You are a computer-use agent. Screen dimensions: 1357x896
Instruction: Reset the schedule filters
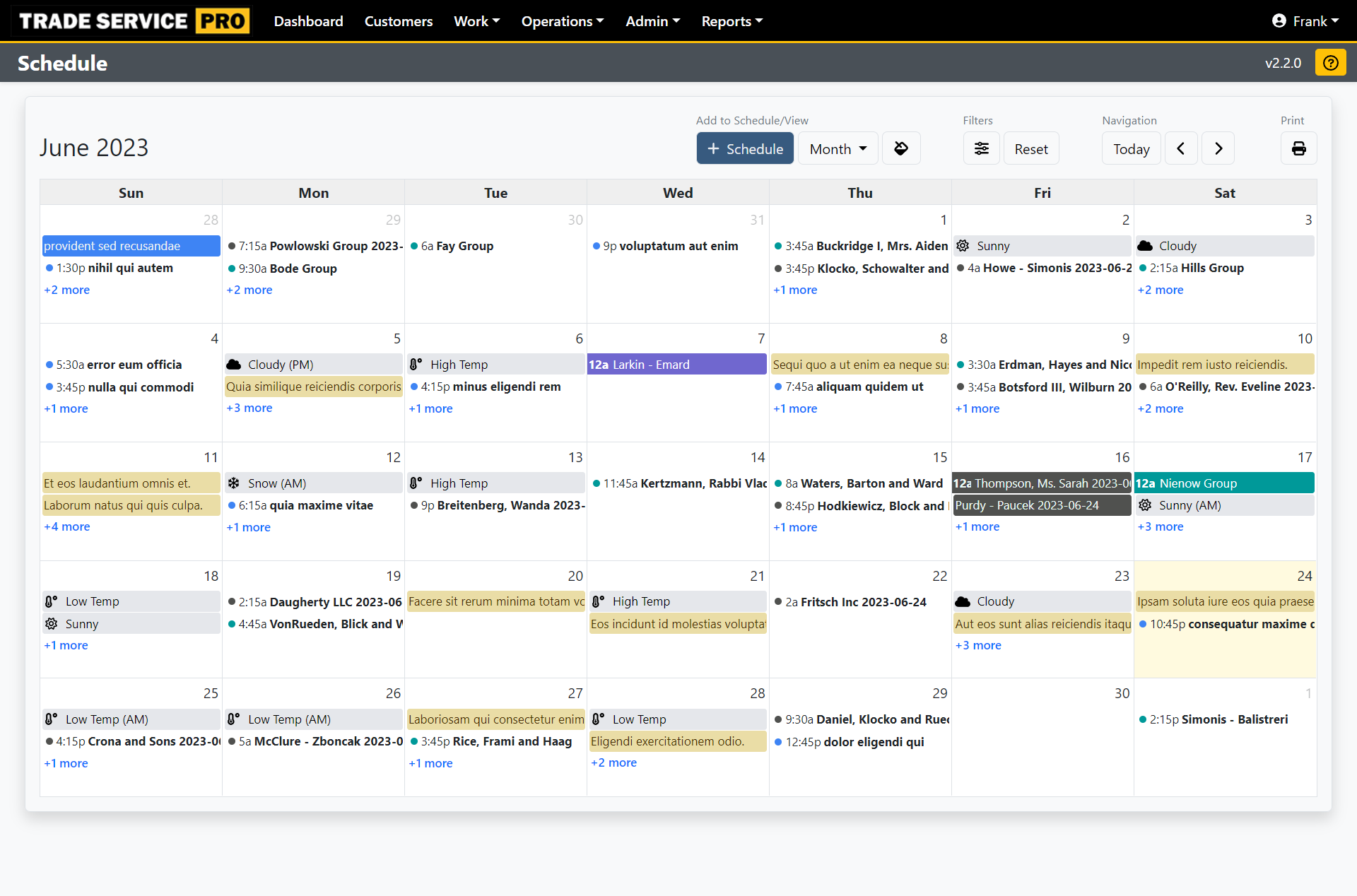[1030, 148]
